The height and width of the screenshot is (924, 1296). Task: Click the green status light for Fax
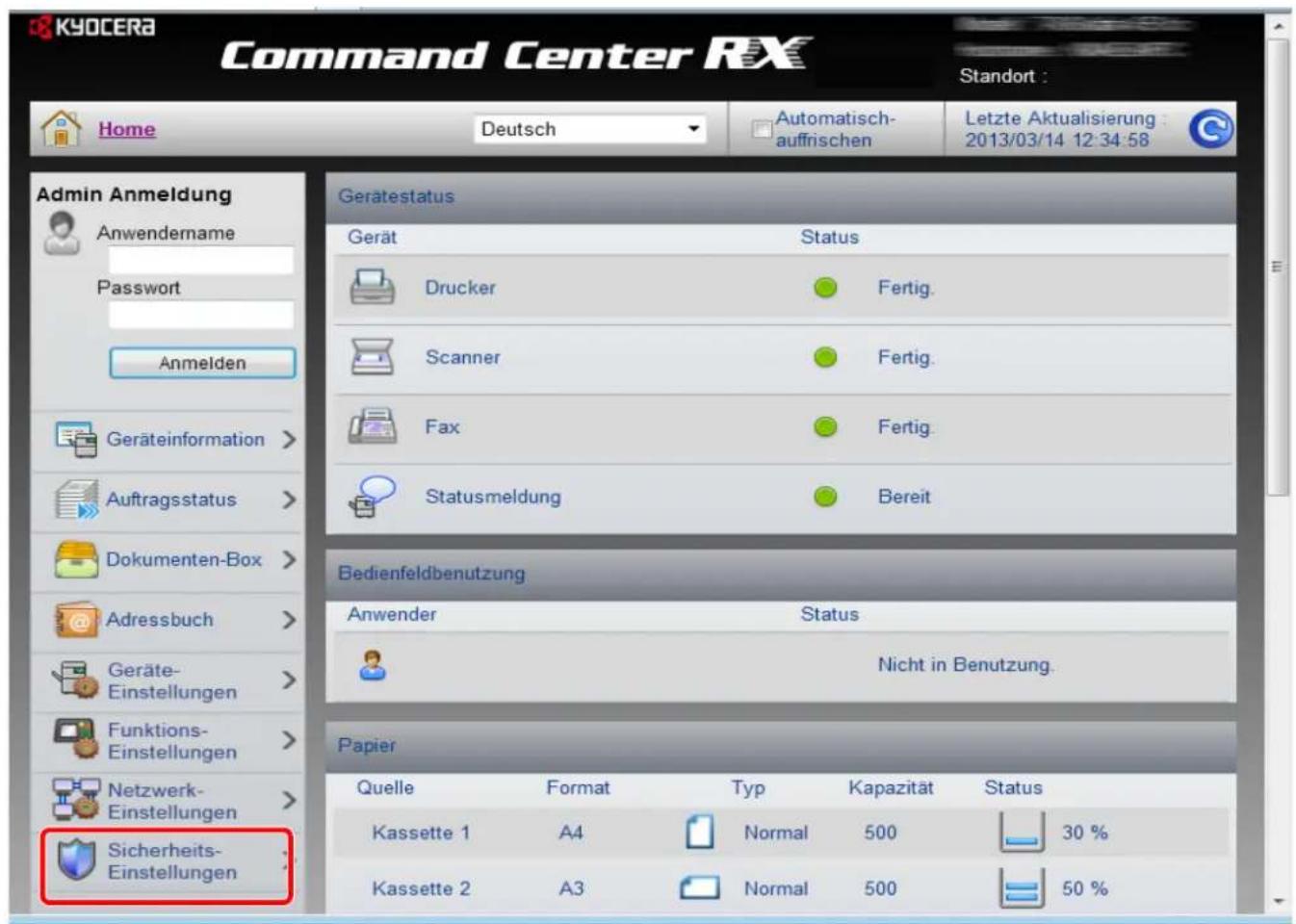pos(825,426)
